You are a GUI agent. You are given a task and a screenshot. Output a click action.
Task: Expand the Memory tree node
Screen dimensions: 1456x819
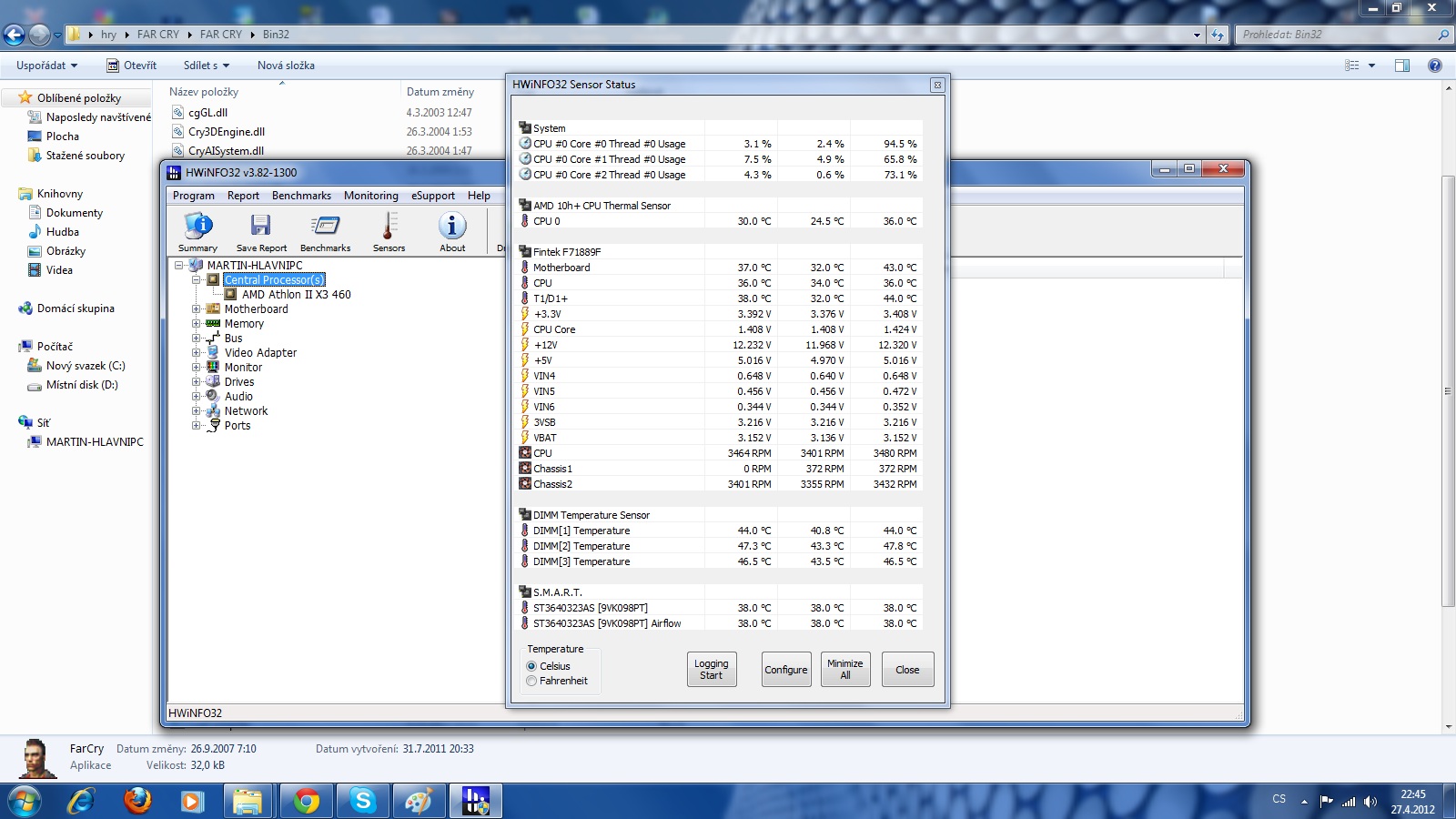[196, 324]
